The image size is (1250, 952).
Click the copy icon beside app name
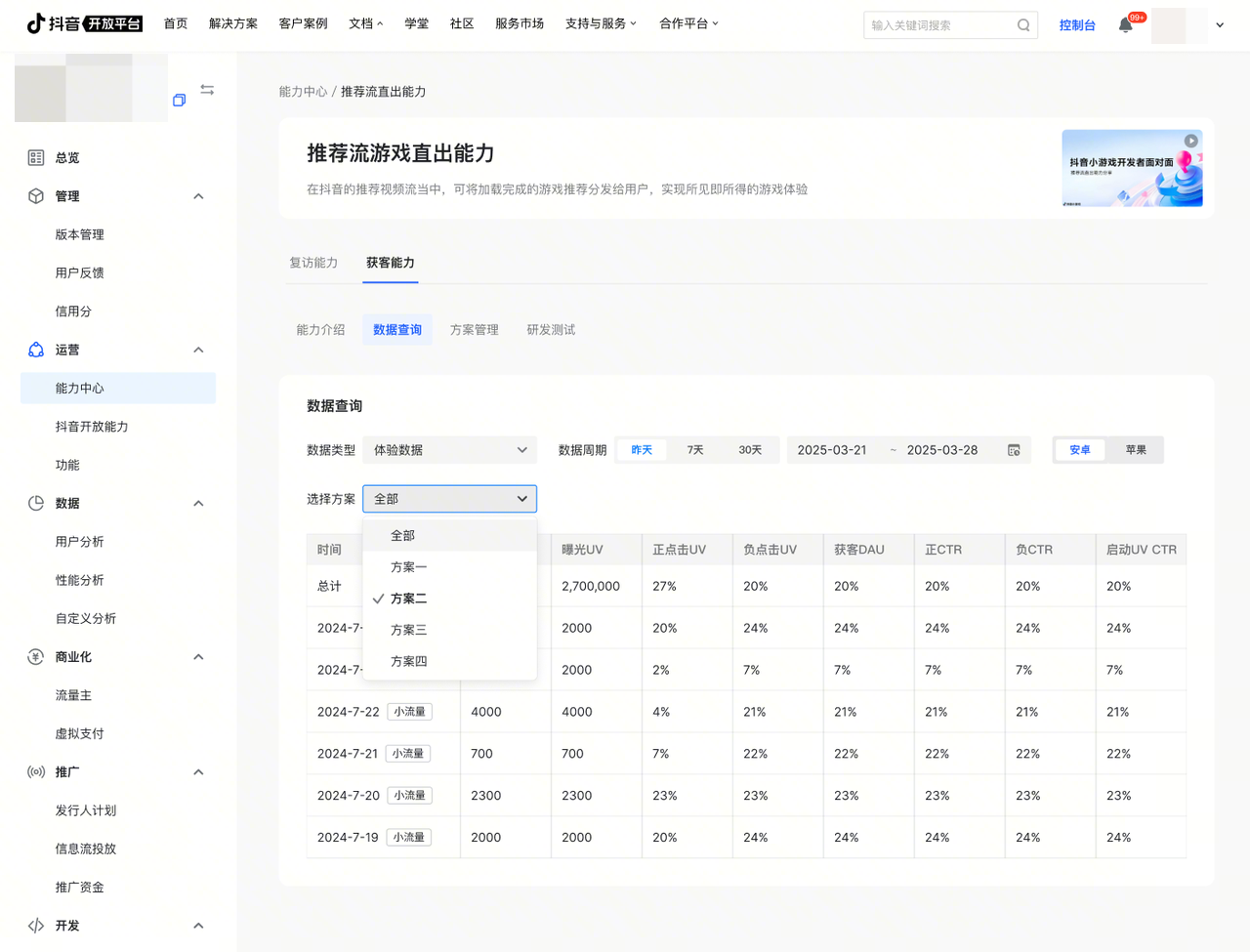[179, 100]
